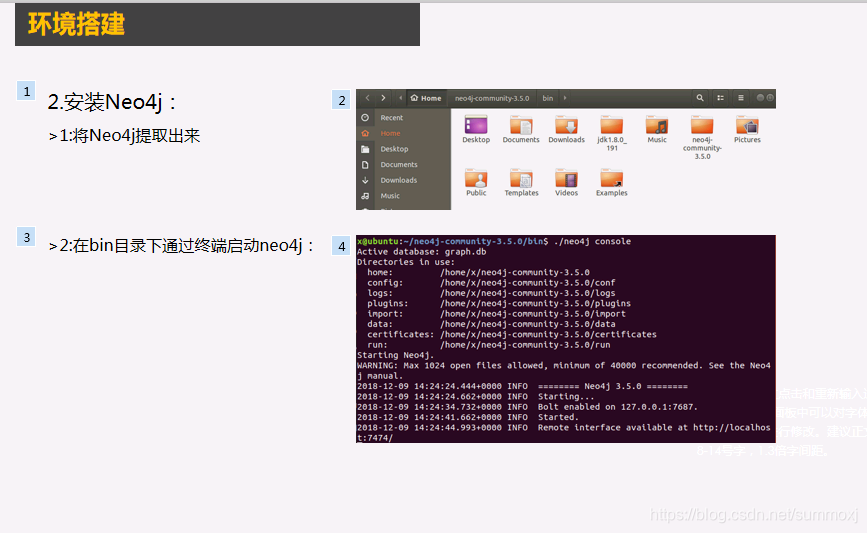Open Recent in the sidebar
The width and height of the screenshot is (867, 533).
(404, 118)
